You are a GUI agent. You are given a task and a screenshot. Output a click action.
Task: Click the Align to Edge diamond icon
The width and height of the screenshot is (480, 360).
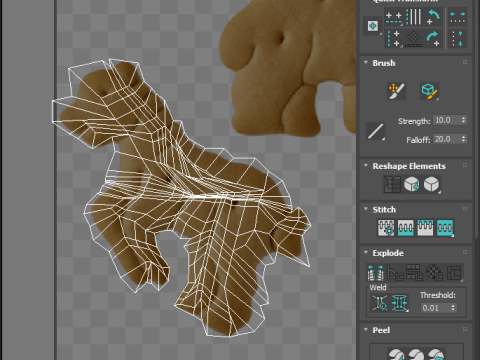coord(413,39)
